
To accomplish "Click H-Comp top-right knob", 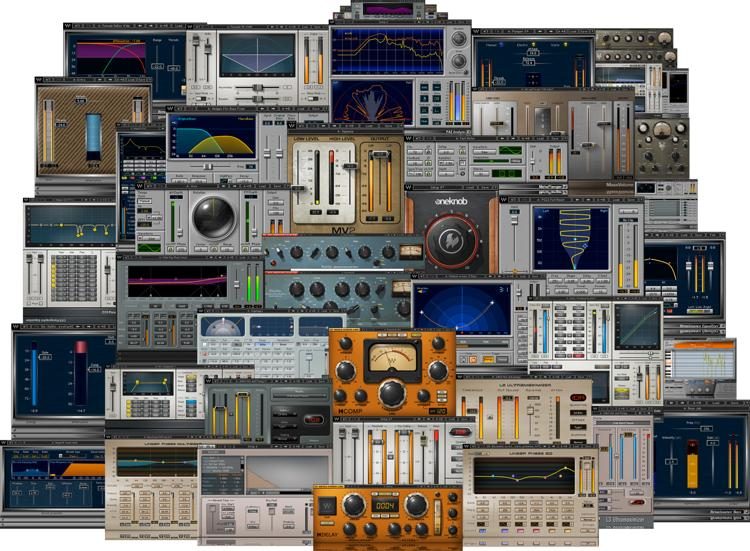I will 439,343.
